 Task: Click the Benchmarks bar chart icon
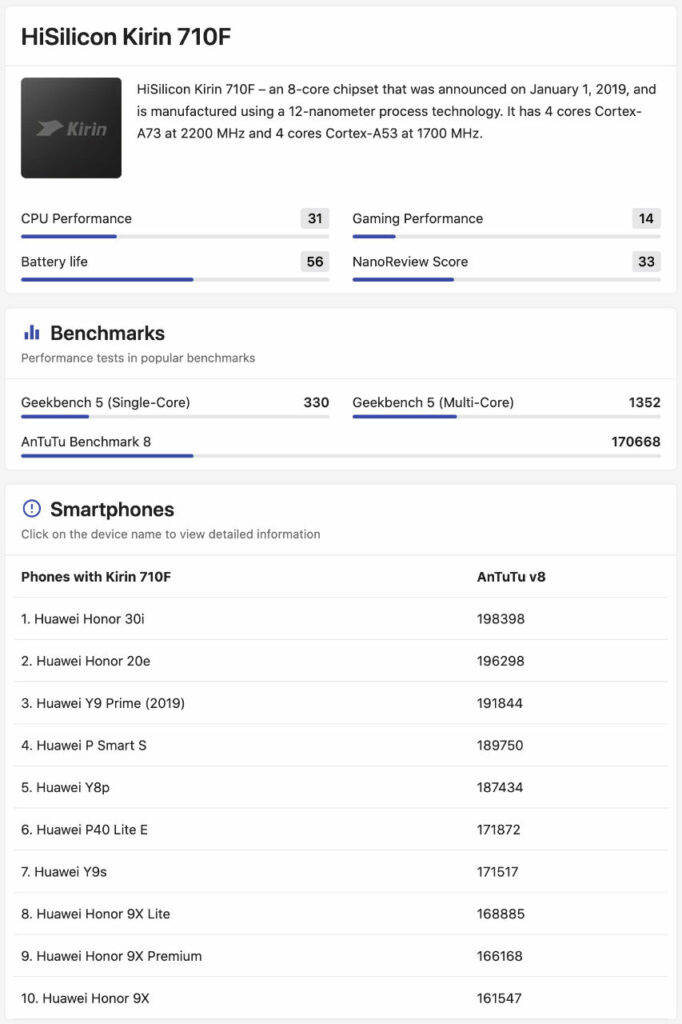(31, 332)
